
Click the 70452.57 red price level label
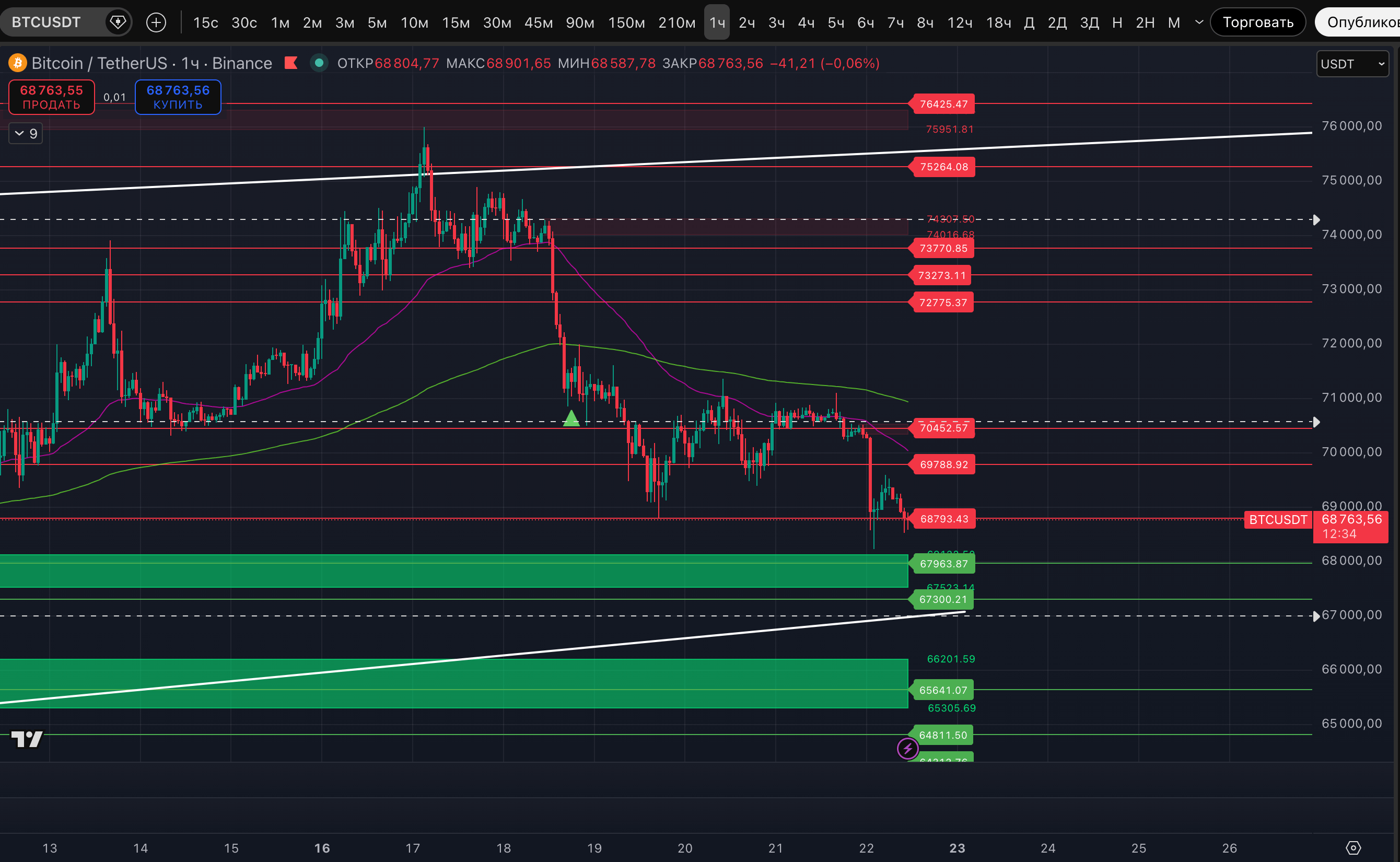click(x=943, y=427)
